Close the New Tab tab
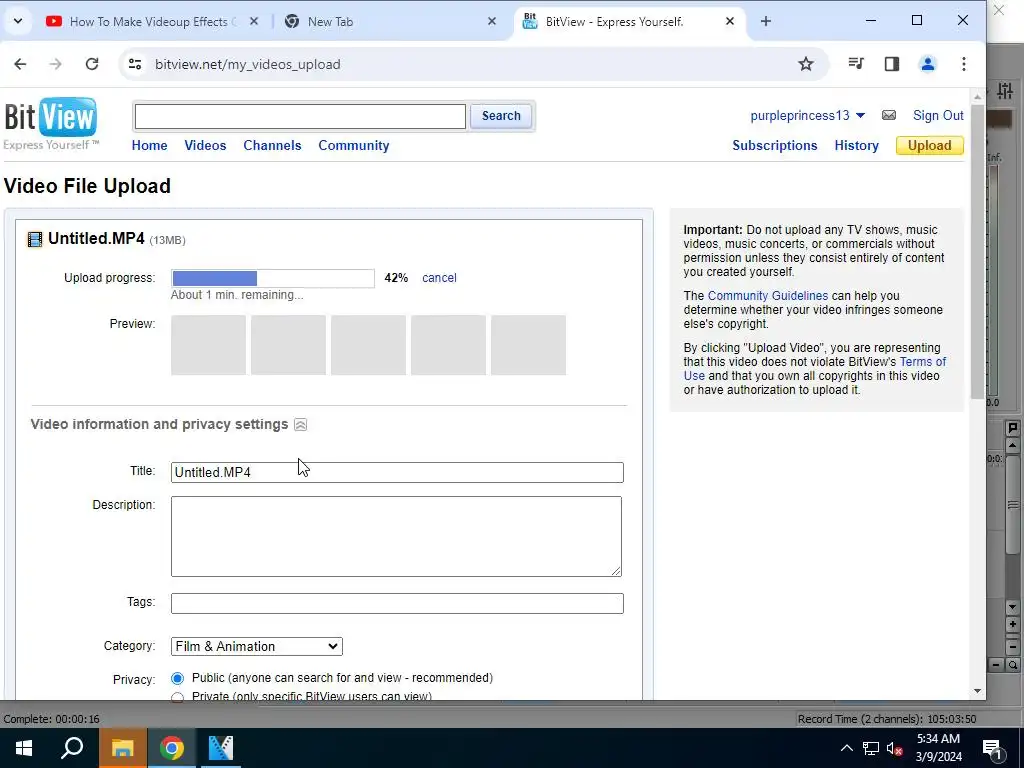The height and width of the screenshot is (768, 1024). point(492,22)
